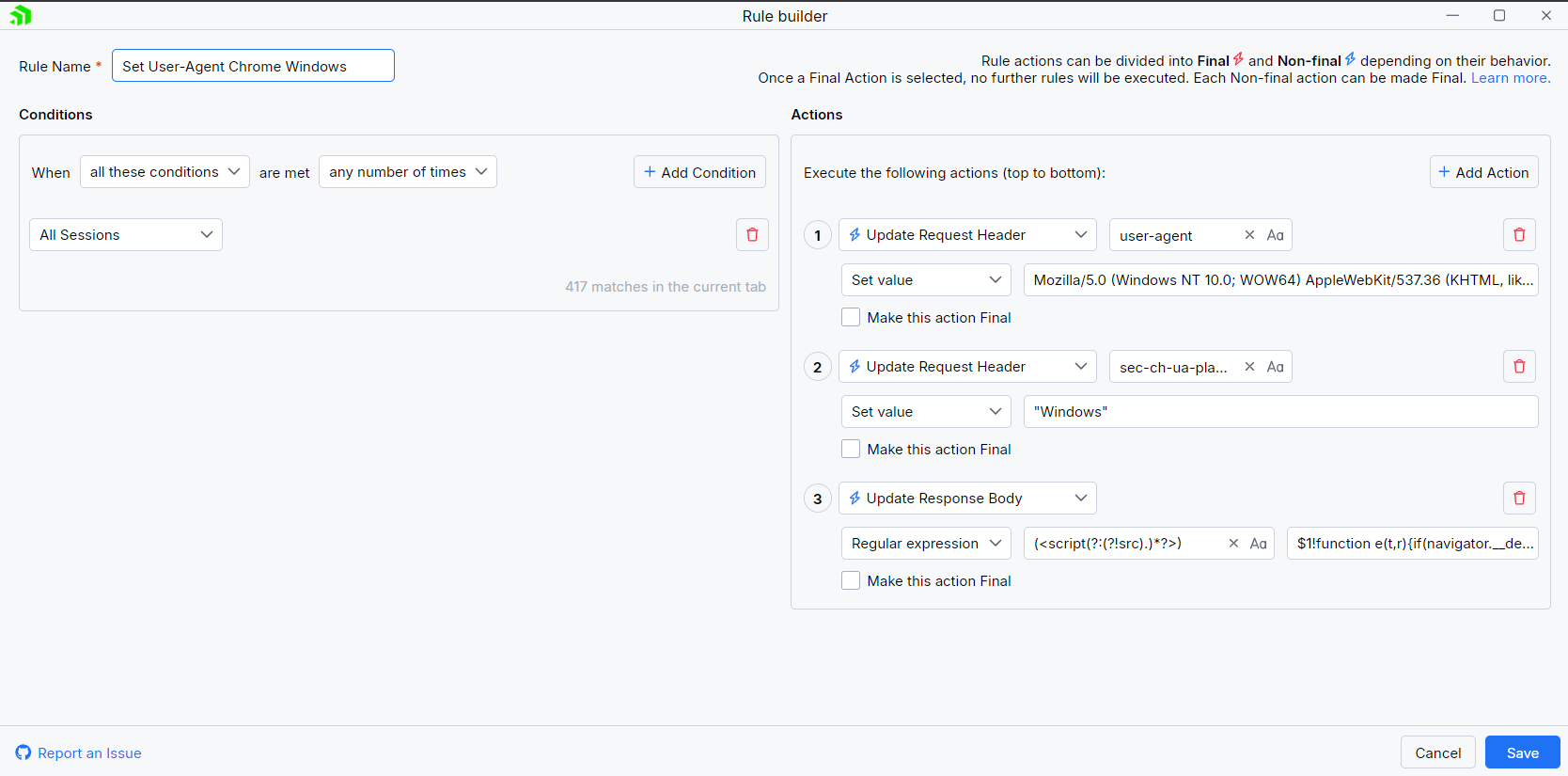This screenshot has height=776, width=1568.
Task: Clear the user-agent header name field
Action: pyautogui.click(x=1249, y=235)
